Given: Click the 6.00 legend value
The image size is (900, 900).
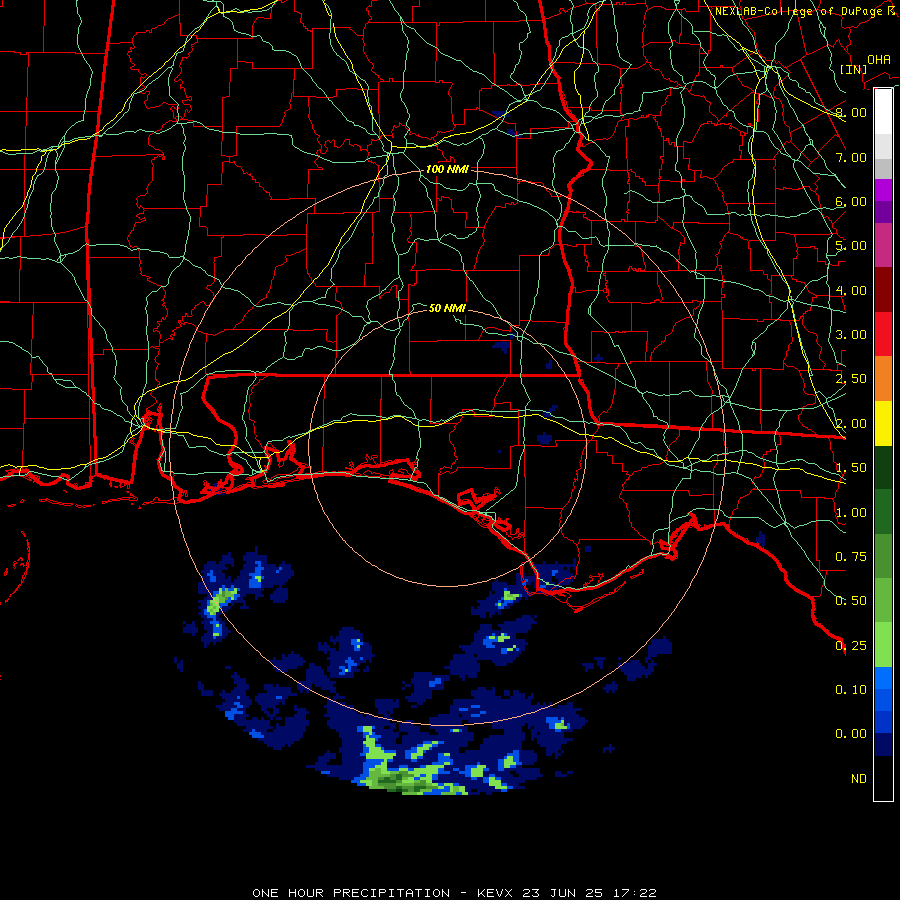Looking at the screenshot, I should (x=851, y=201).
